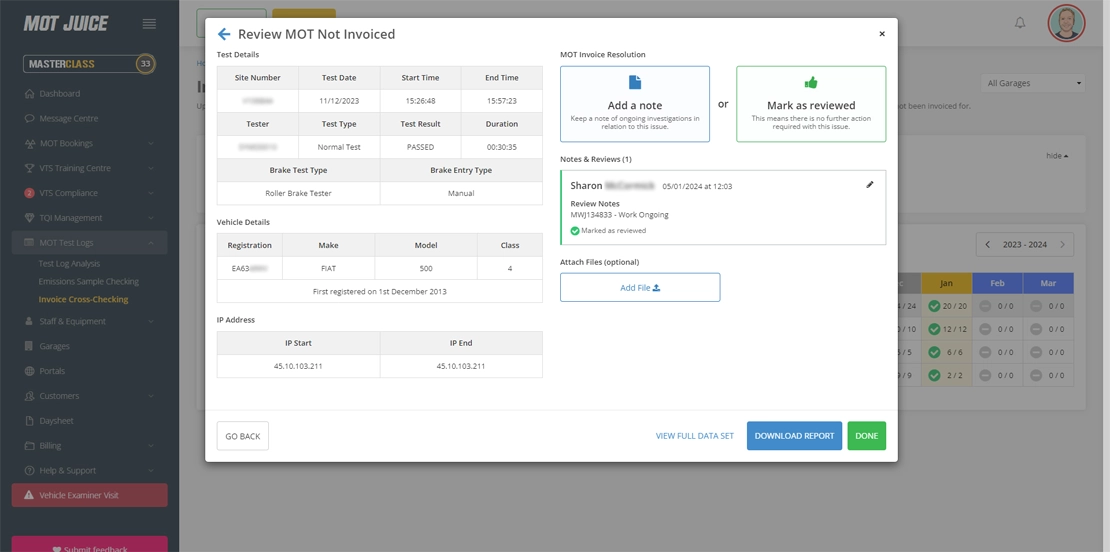Select the Mar column header

point(1048,283)
